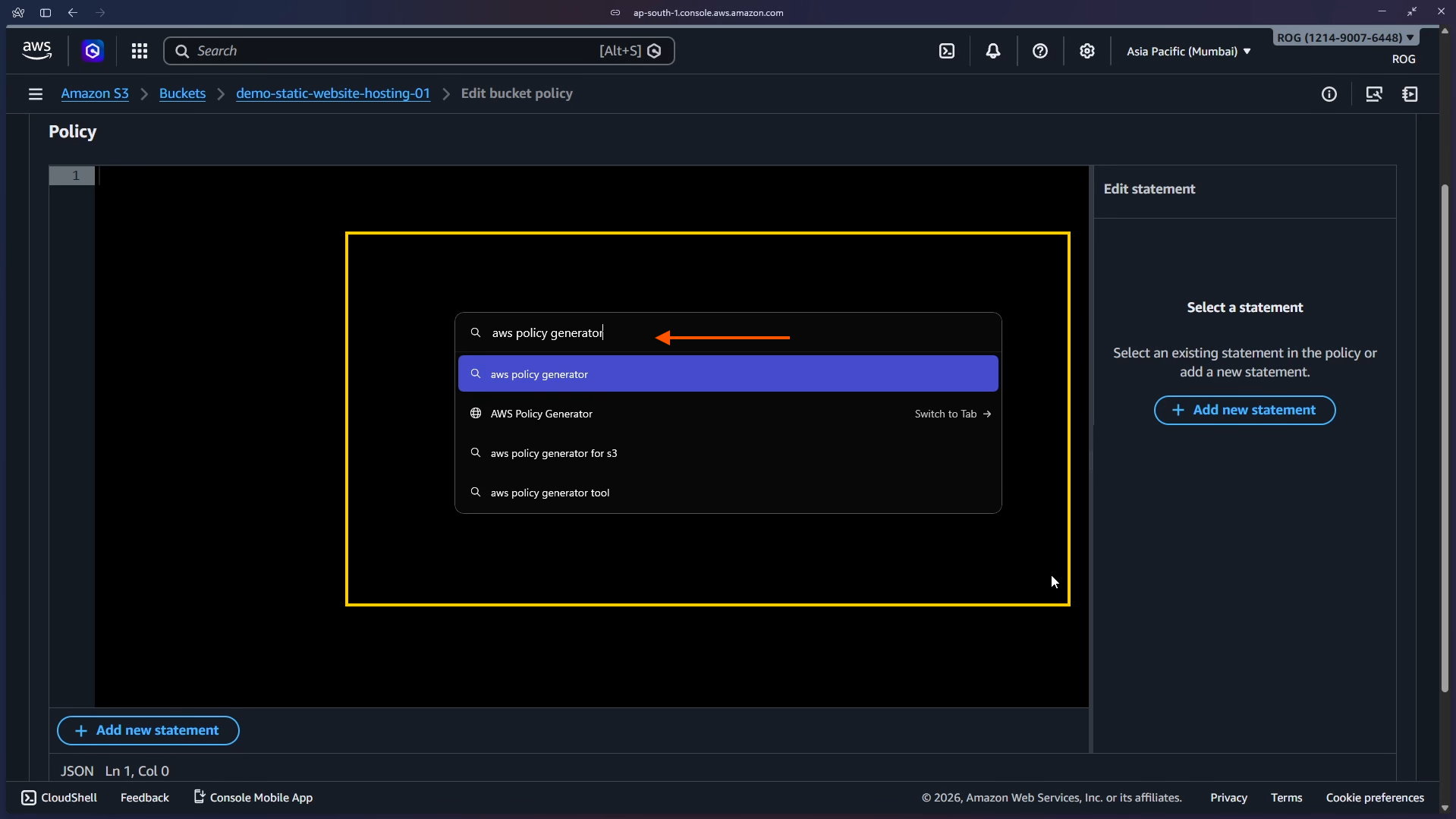Click the AWS console search field

pyautogui.click(x=395, y=51)
